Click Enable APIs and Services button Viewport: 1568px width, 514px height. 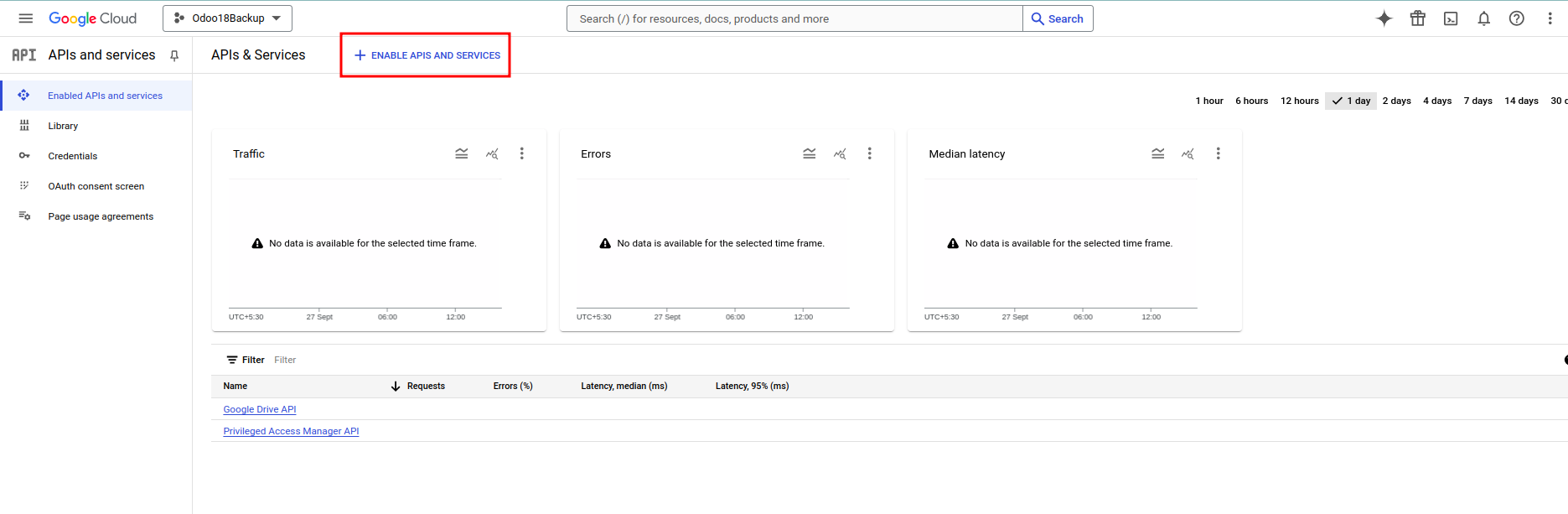[x=427, y=55]
